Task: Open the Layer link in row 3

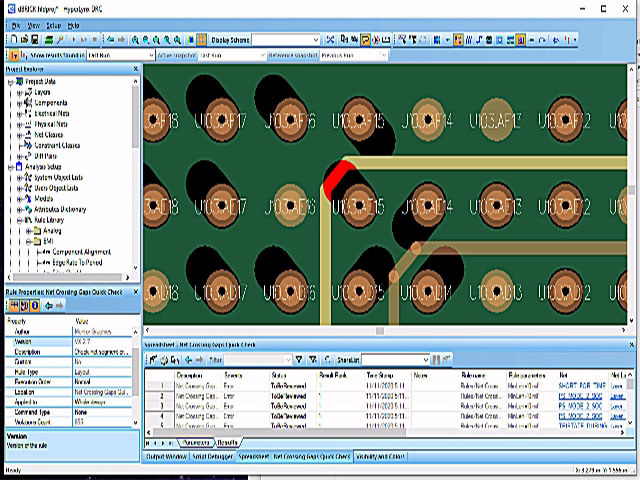Action: click(x=617, y=406)
